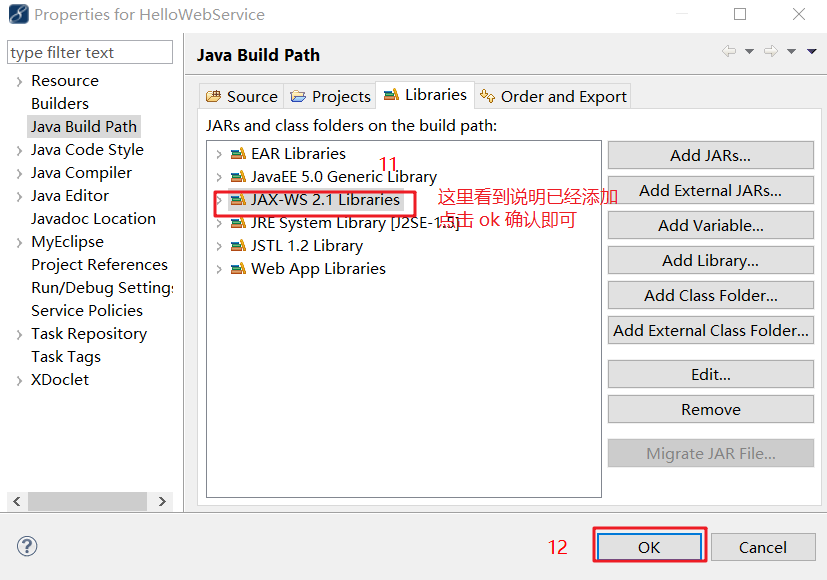Select the Libraries tab

point(425,95)
